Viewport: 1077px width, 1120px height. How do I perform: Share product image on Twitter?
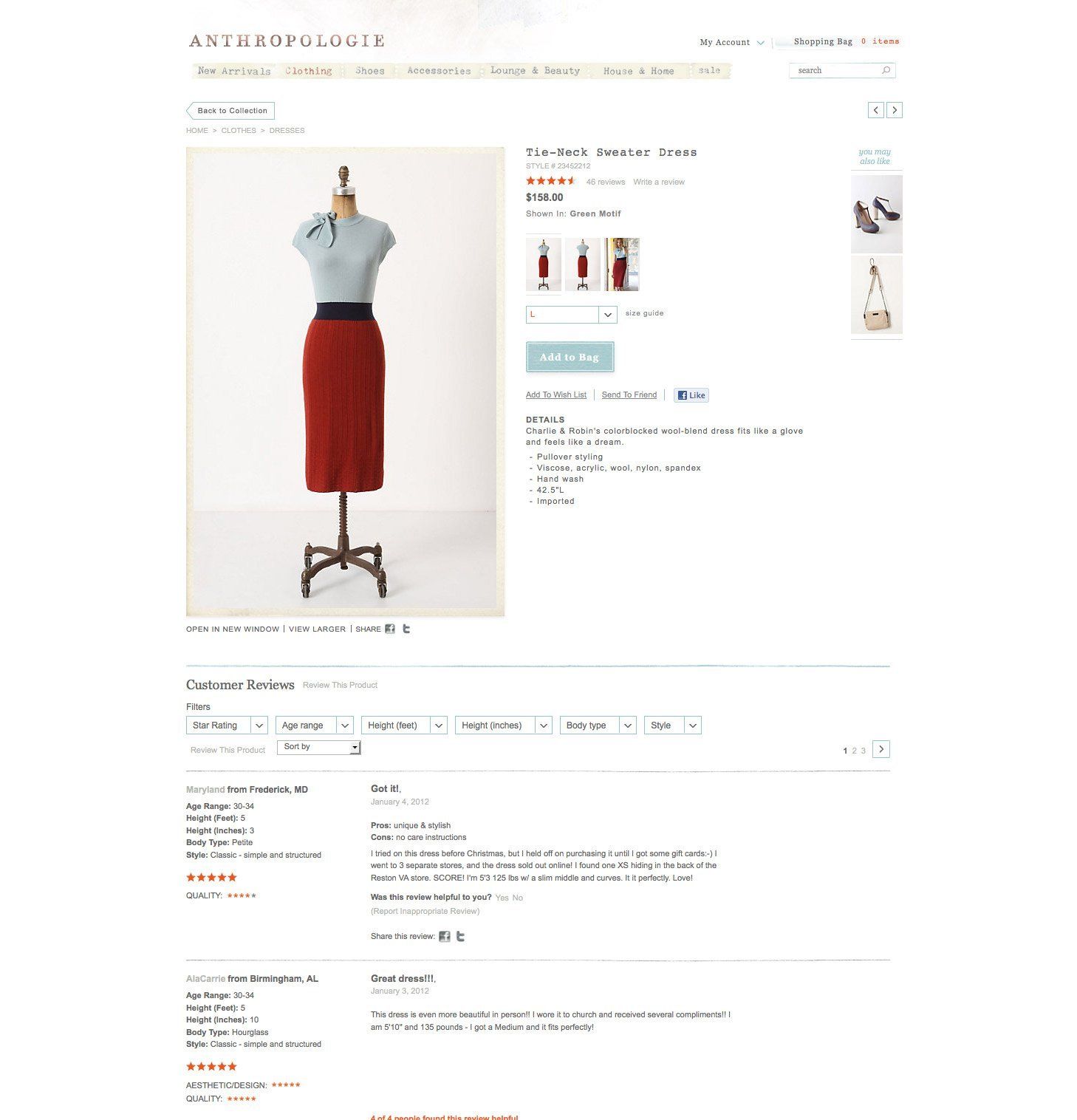coord(406,629)
